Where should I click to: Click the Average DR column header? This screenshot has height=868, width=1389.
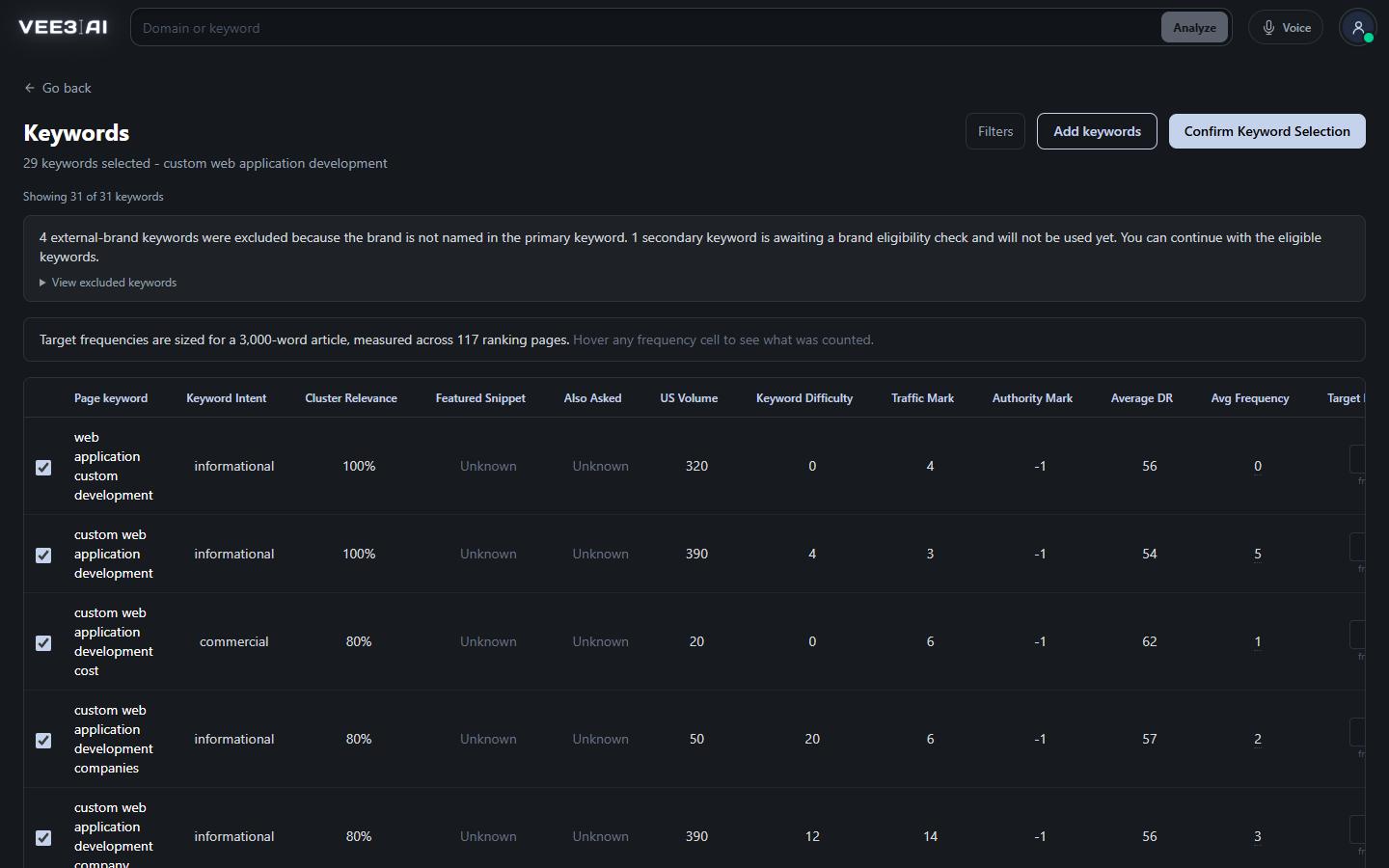[1142, 398]
